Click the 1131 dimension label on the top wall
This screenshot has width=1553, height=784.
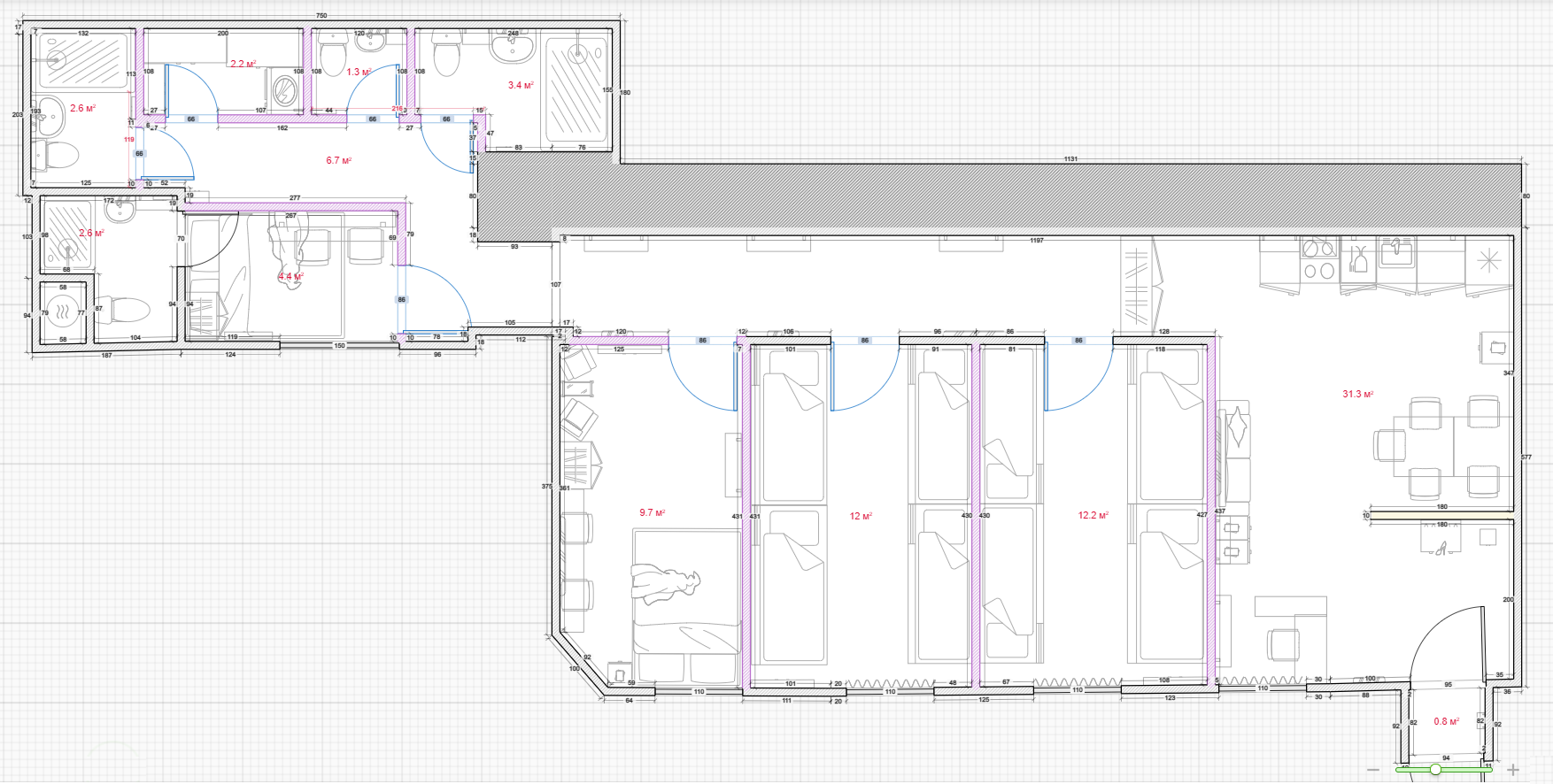[x=1070, y=159]
